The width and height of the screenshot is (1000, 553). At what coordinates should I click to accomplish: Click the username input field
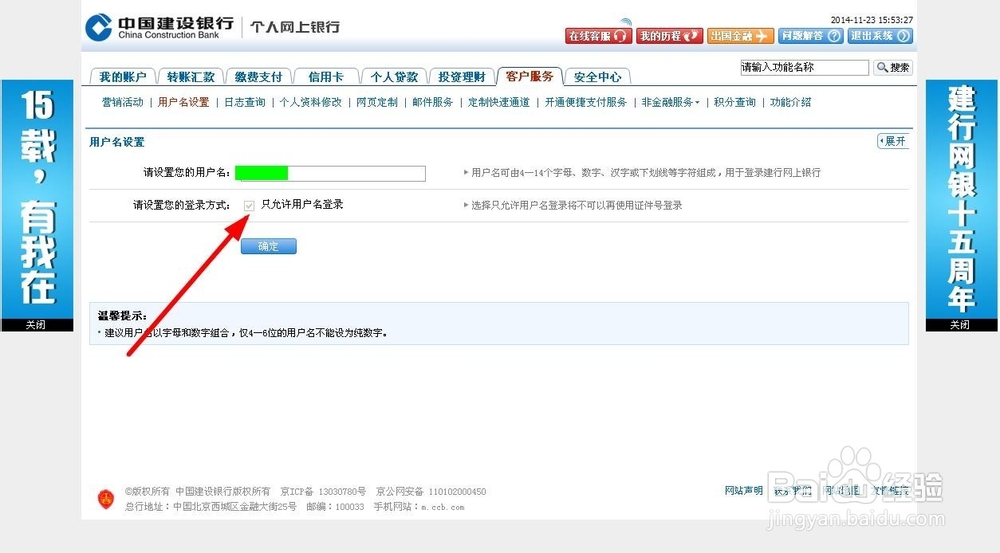[330, 173]
